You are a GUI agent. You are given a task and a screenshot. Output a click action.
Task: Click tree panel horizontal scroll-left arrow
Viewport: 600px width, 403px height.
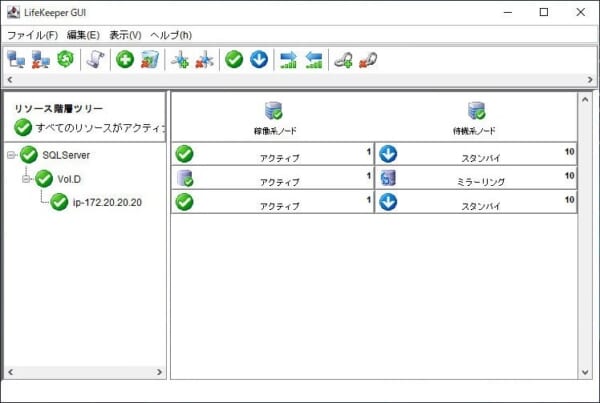(x=10, y=372)
